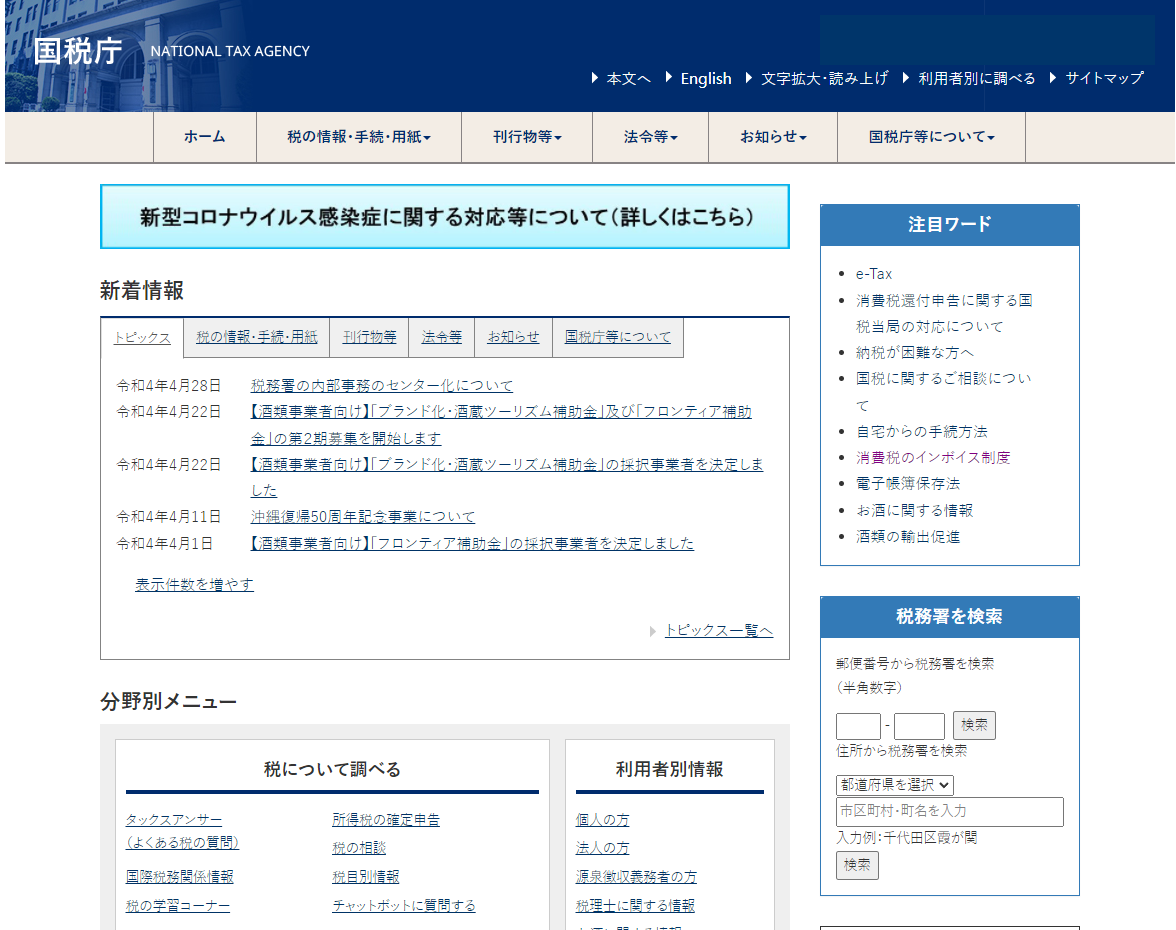1176x930 pixels.
Task: Open the English version of the site
Action: click(706, 78)
